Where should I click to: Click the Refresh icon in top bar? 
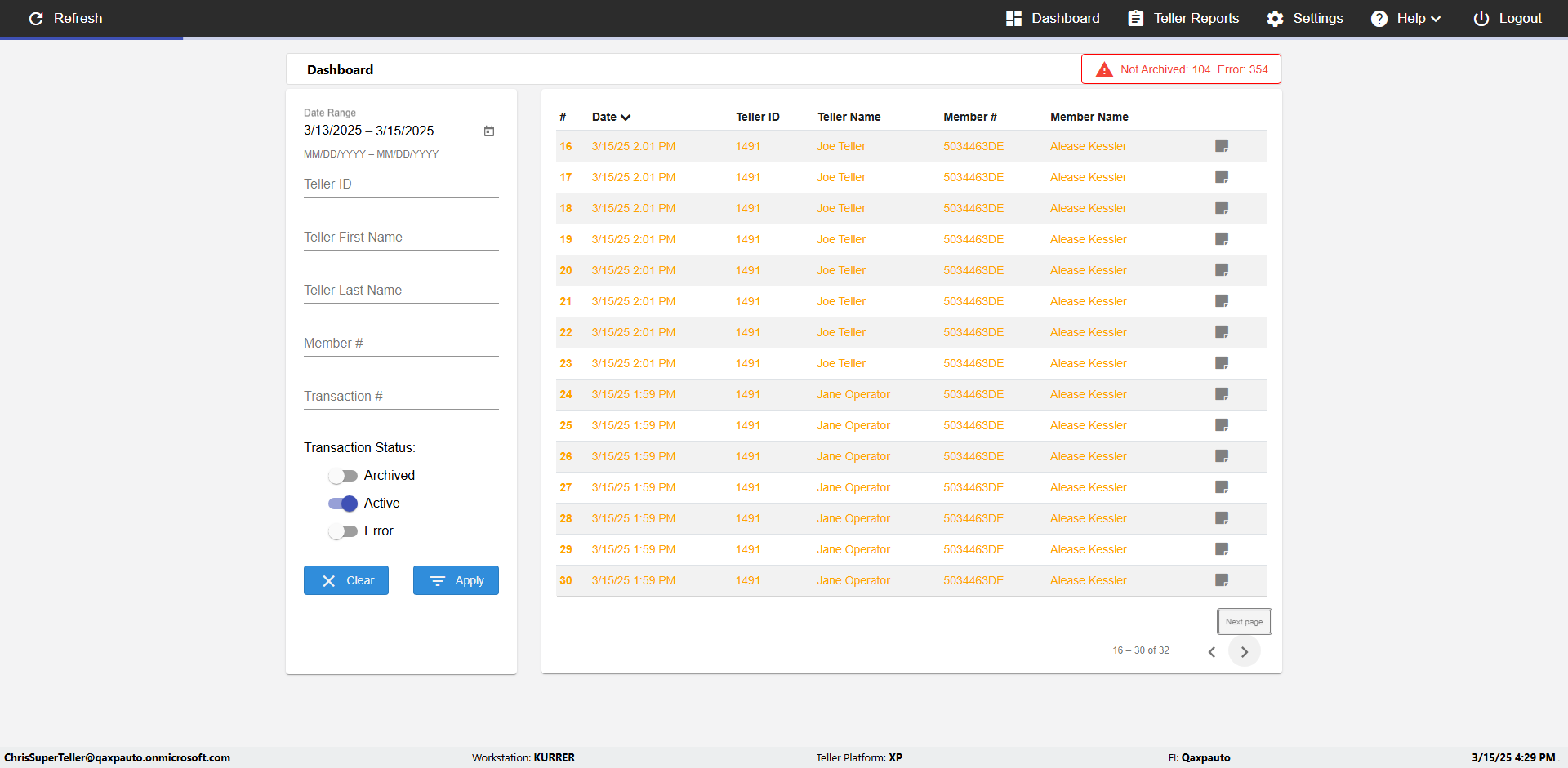click(36, 19)
